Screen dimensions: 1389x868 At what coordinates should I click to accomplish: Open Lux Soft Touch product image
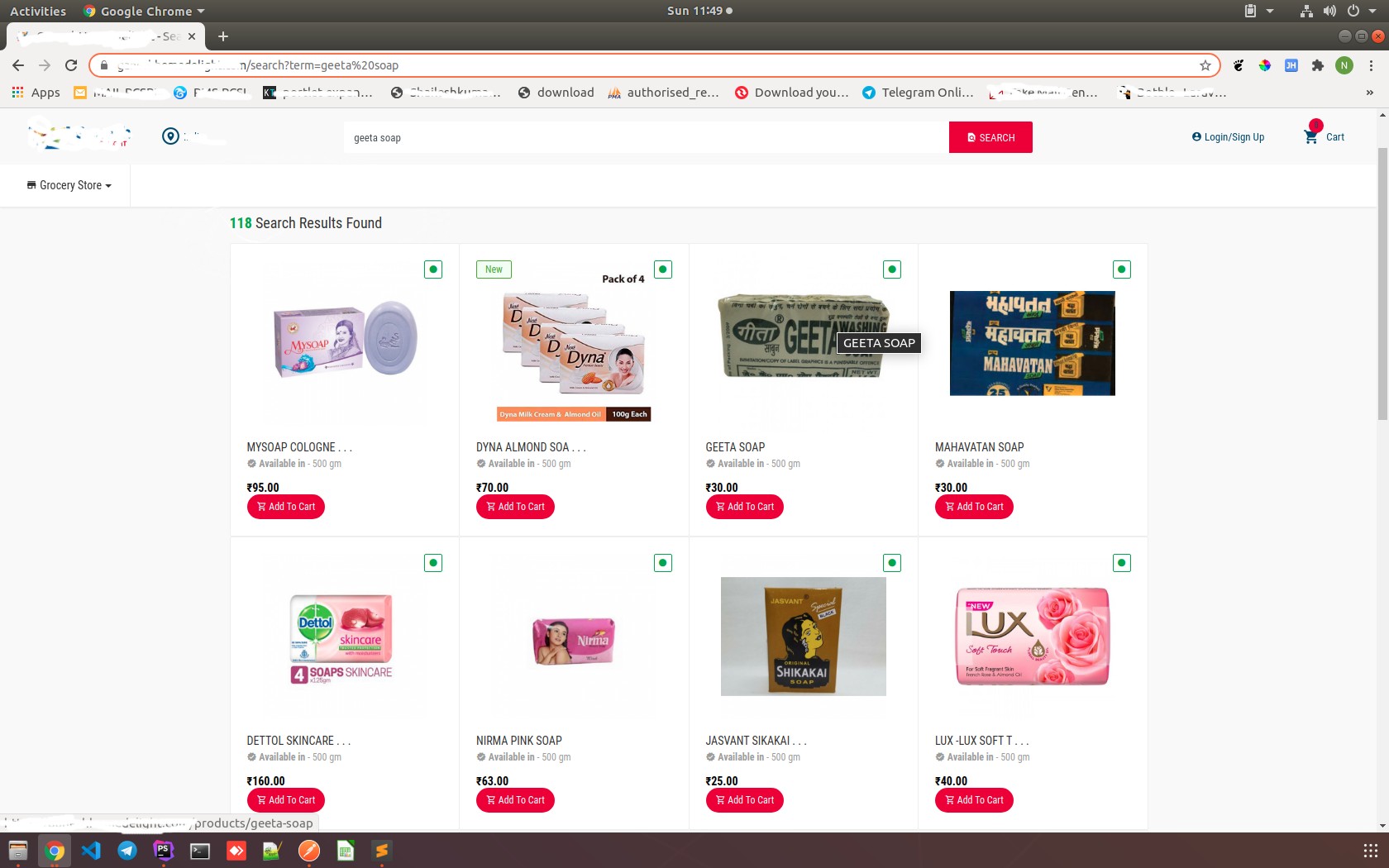click(1033, 637)
